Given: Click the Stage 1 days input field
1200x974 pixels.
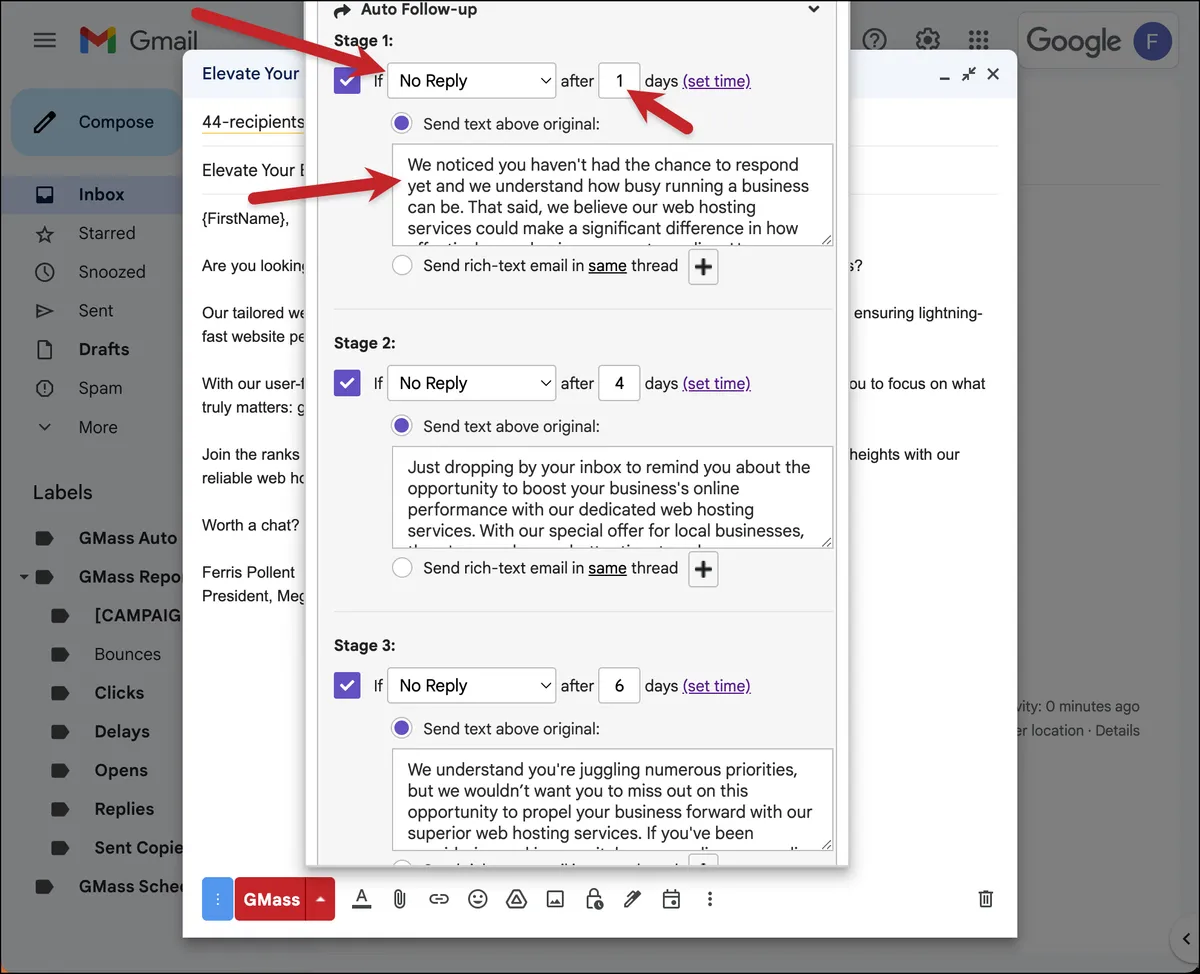Looking at the screenshot, I should 620,81.
